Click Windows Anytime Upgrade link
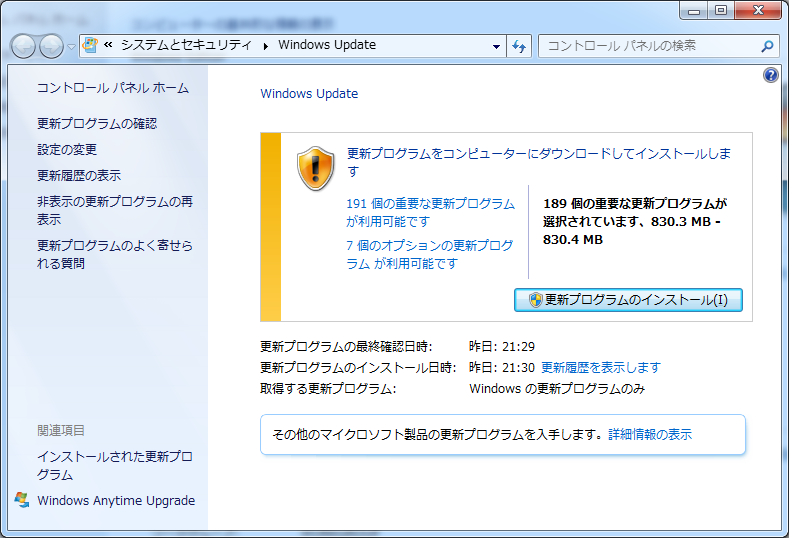Viewport: 789px width, 538px height. click(116, 501)
